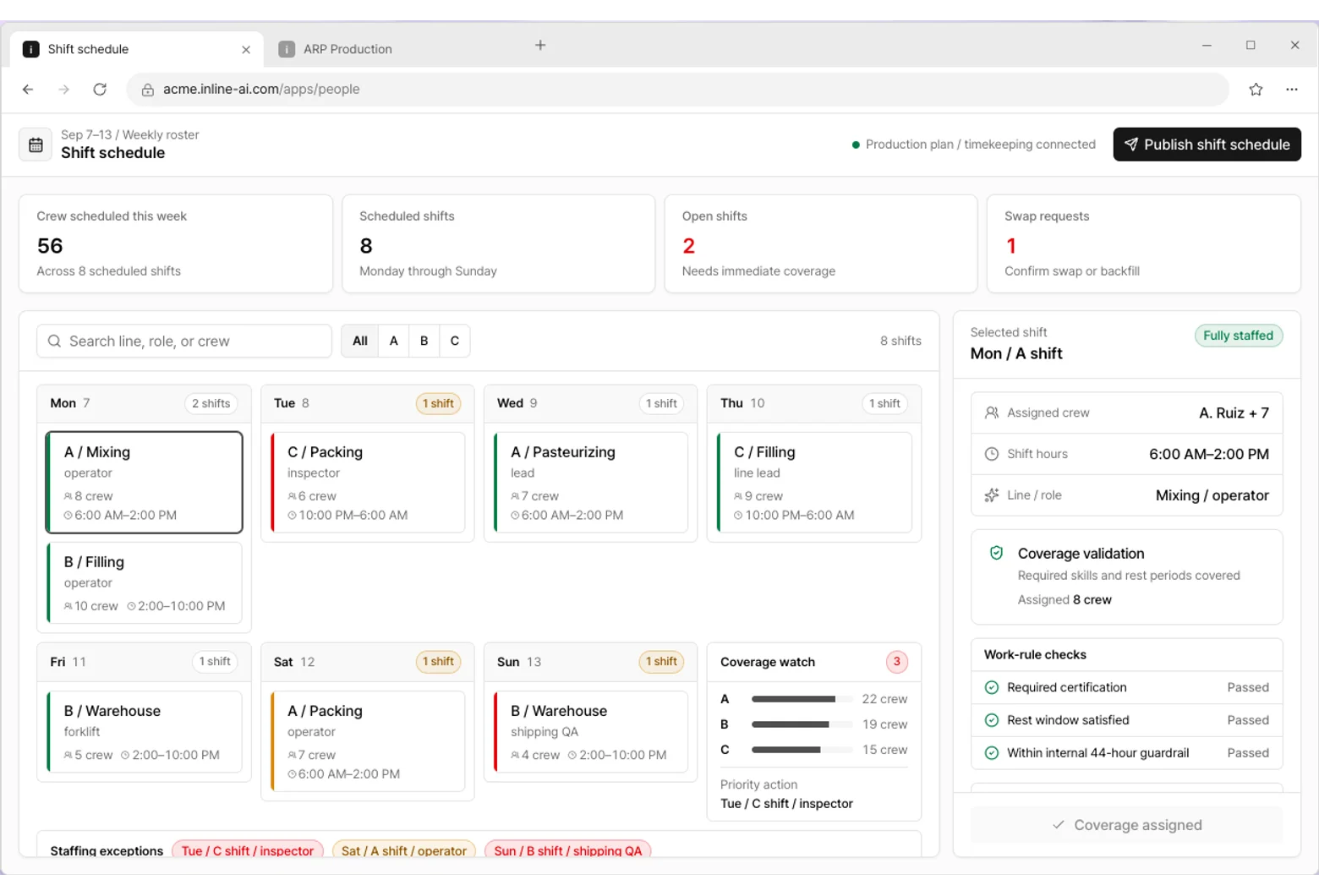Click the crew C coverage bar
This screenshot has height=896, width=1319.
802,750
